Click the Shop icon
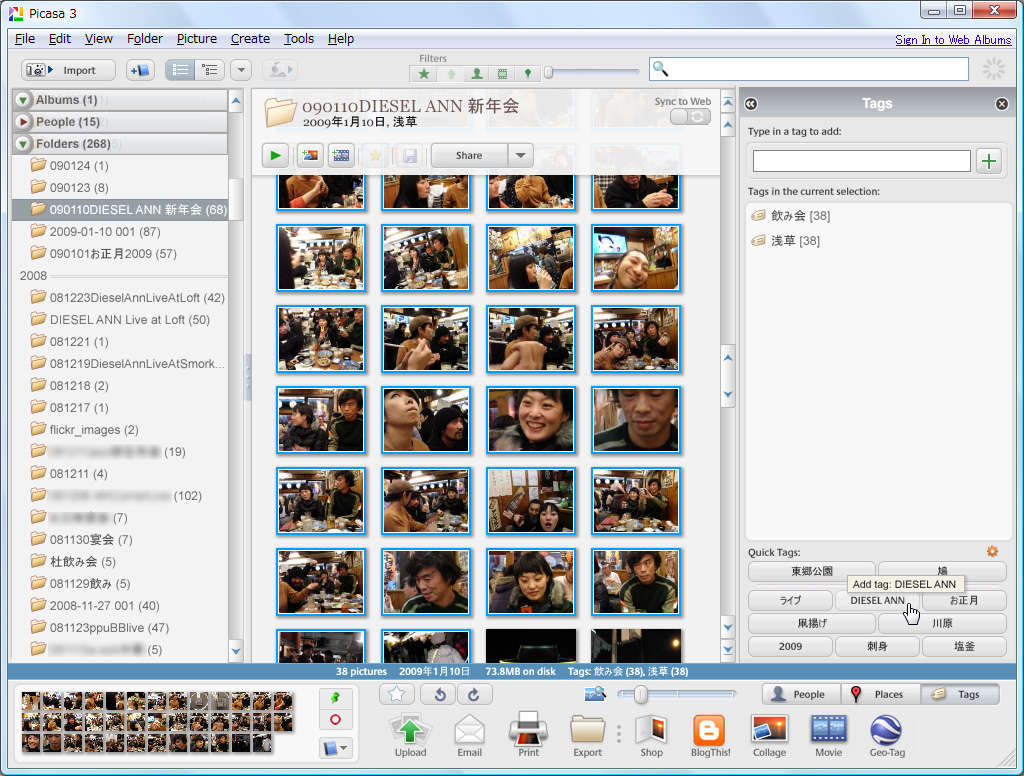The width and height of the screenshot is (1024, 776). pyautogui.click(x=651, y=736)
